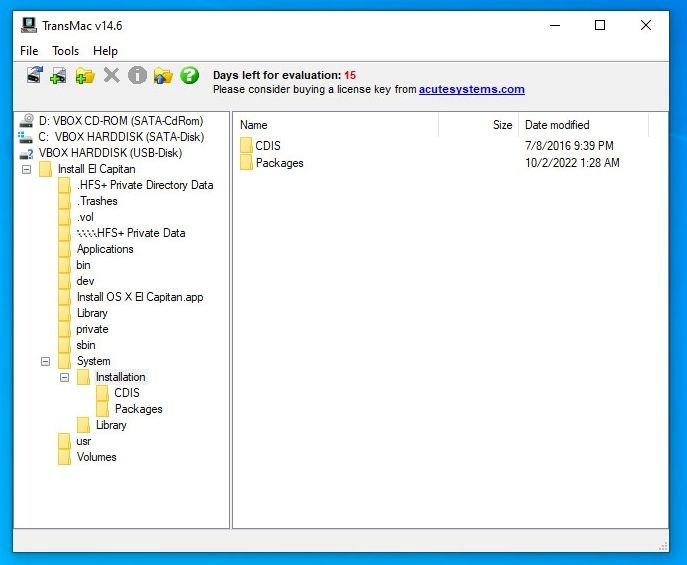This screenshot has width=687, height=565.
Task: Click the delete X toolbar icon
Action: (x=111, y=75)
